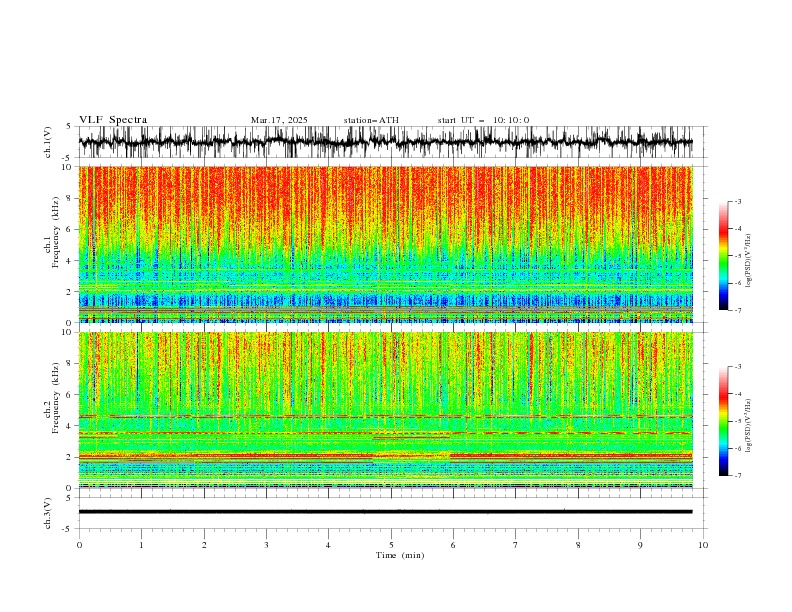Click the ch.2 log(PSD) colorbar label

pyautogui.click(x=749, y=426)
